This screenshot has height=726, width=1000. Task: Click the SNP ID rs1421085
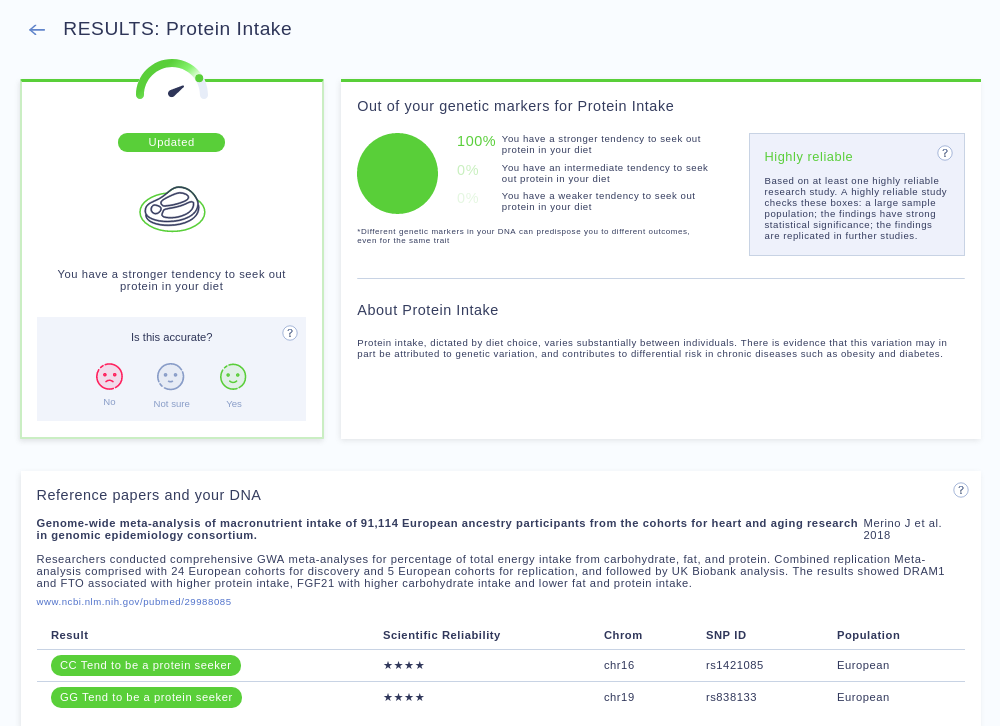click(735, 665)
